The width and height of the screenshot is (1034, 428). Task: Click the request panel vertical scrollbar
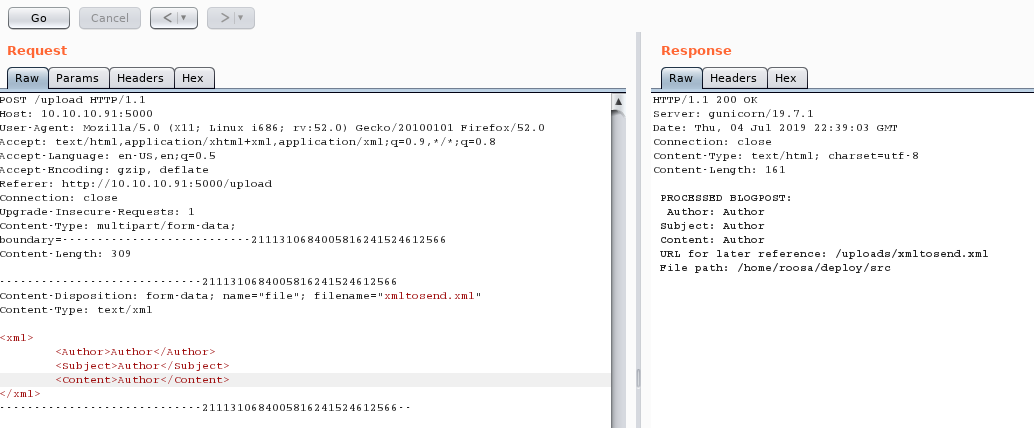[619, 250]
